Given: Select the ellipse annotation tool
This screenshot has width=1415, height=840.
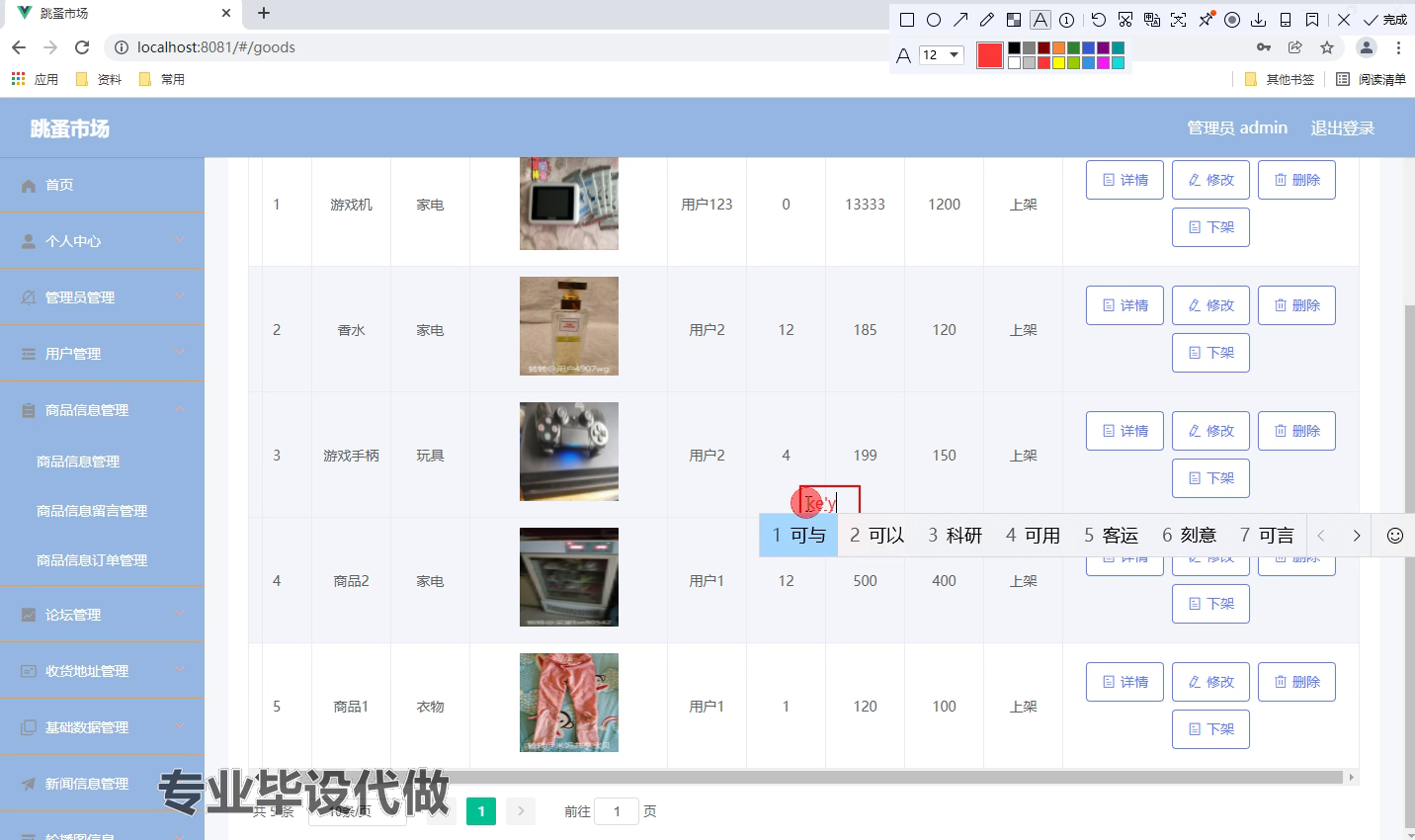Looking at the screenshot, I should pyautogui.click(x=934, y=20).
